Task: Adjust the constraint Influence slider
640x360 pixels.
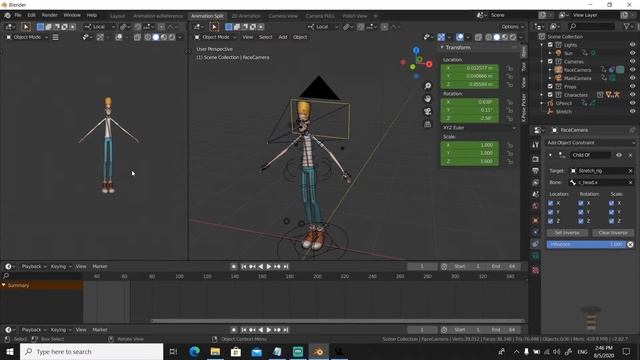Action: tap(586, 244)
